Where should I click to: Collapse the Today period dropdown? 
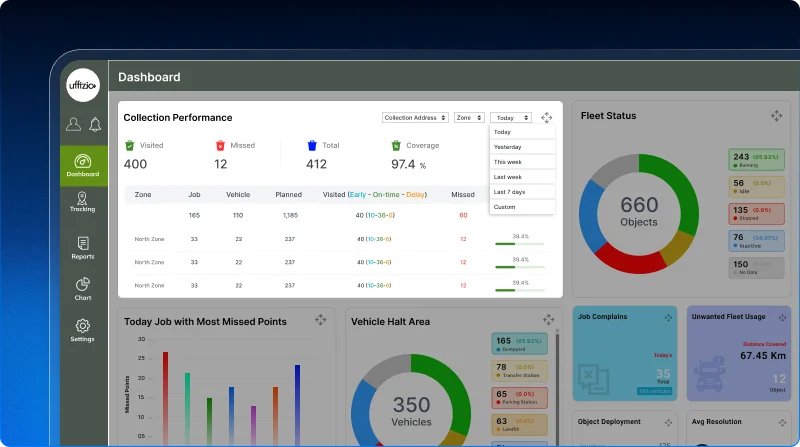[511, 118]
